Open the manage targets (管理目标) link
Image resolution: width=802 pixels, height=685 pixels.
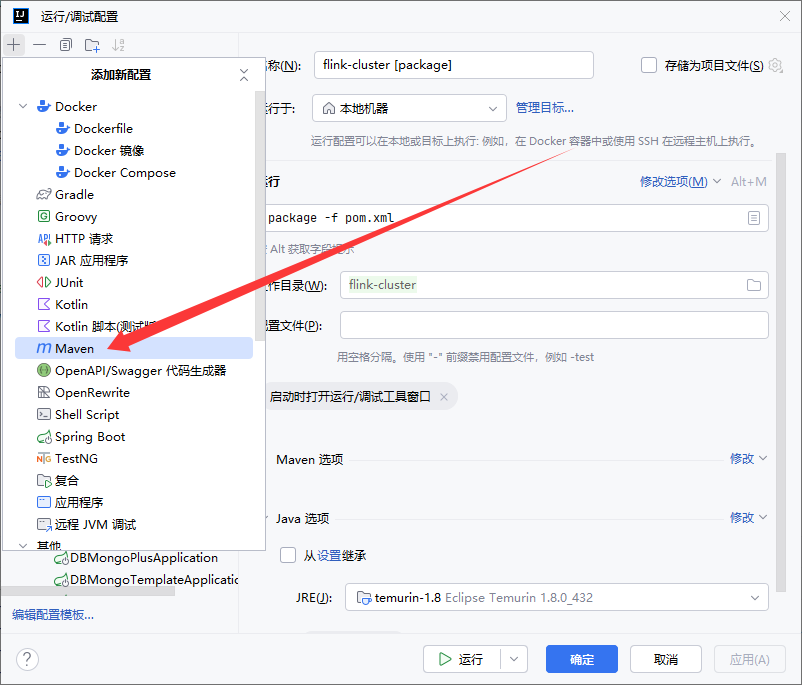[545, 108]
